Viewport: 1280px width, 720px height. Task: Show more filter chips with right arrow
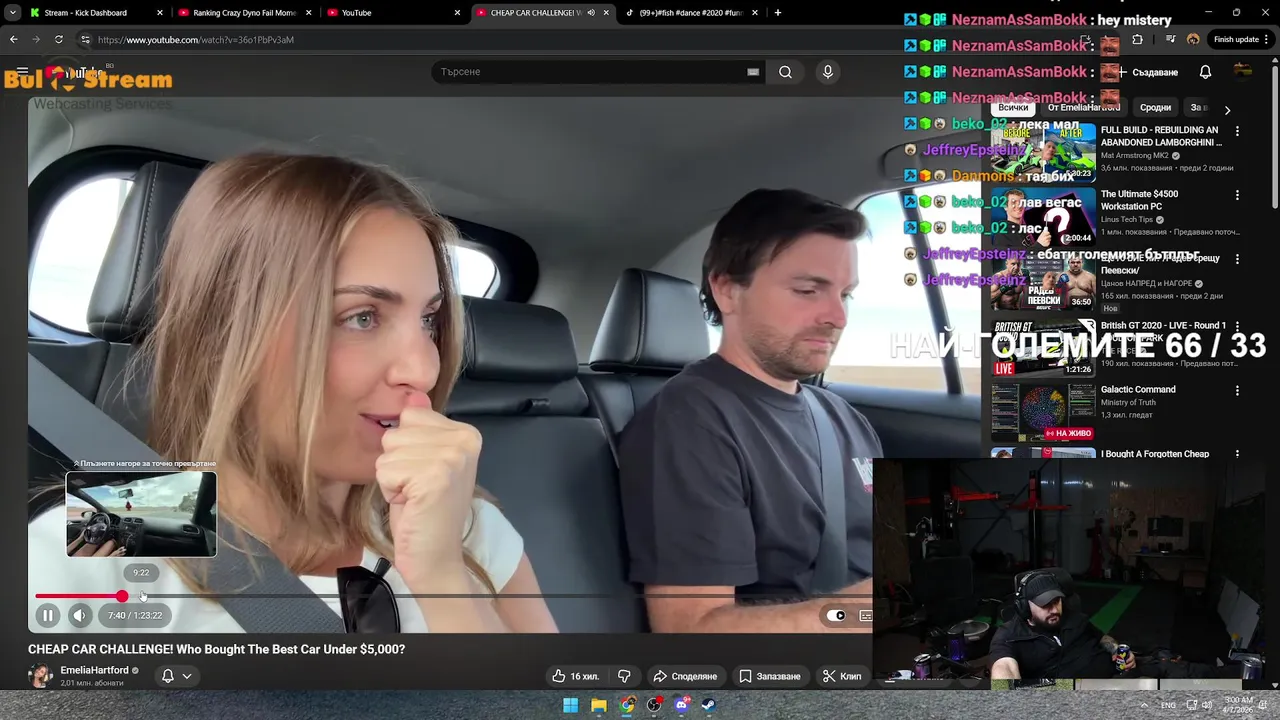pyautogui.click(x=1228, y=109)
